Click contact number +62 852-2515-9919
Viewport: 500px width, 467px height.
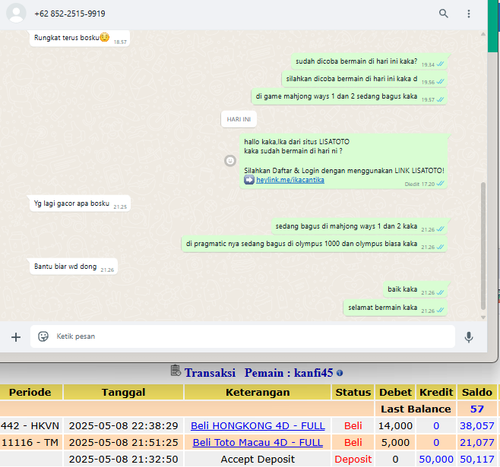point(70,14)
